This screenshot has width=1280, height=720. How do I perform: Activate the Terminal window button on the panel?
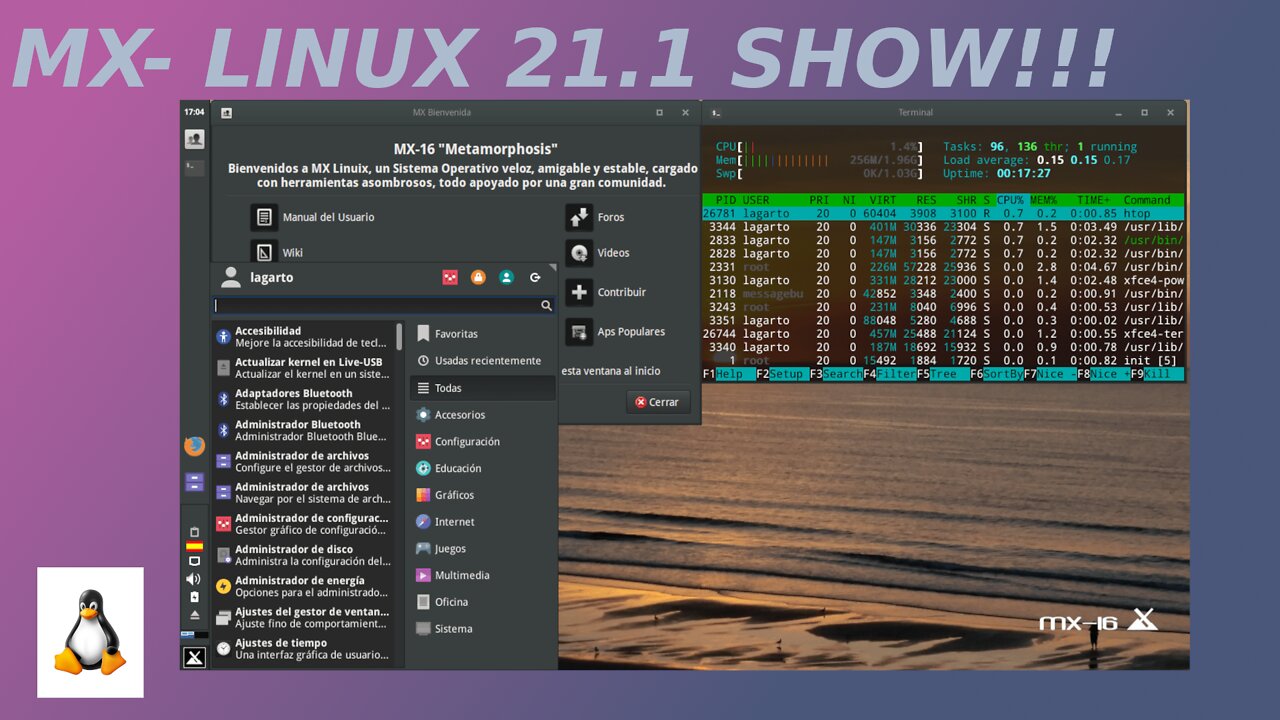pyautogui.click(x=194, y=168)
